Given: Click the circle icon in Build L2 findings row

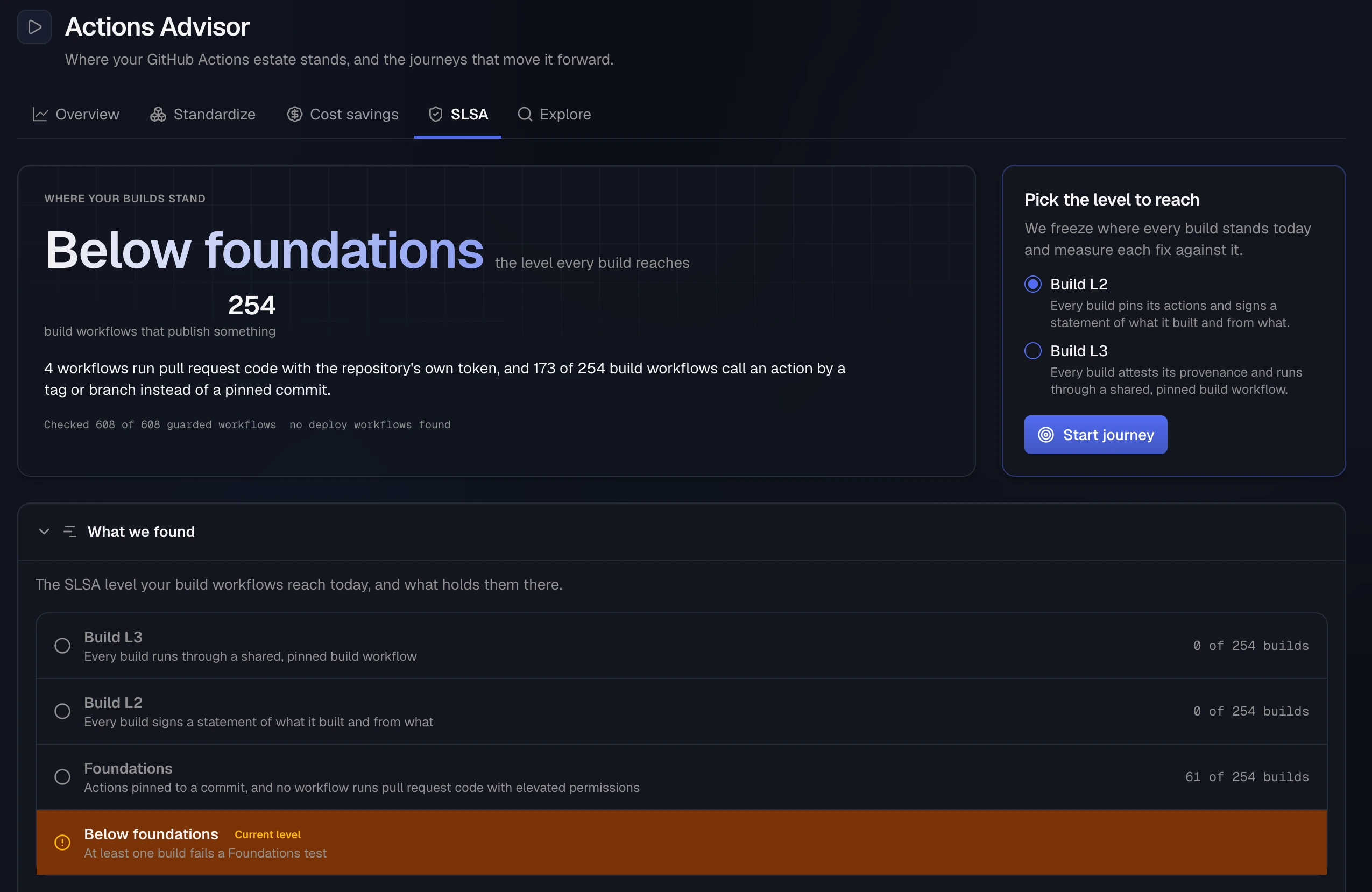Looking at the screenshot, I should pyautogui.click(x=62, y=711).
